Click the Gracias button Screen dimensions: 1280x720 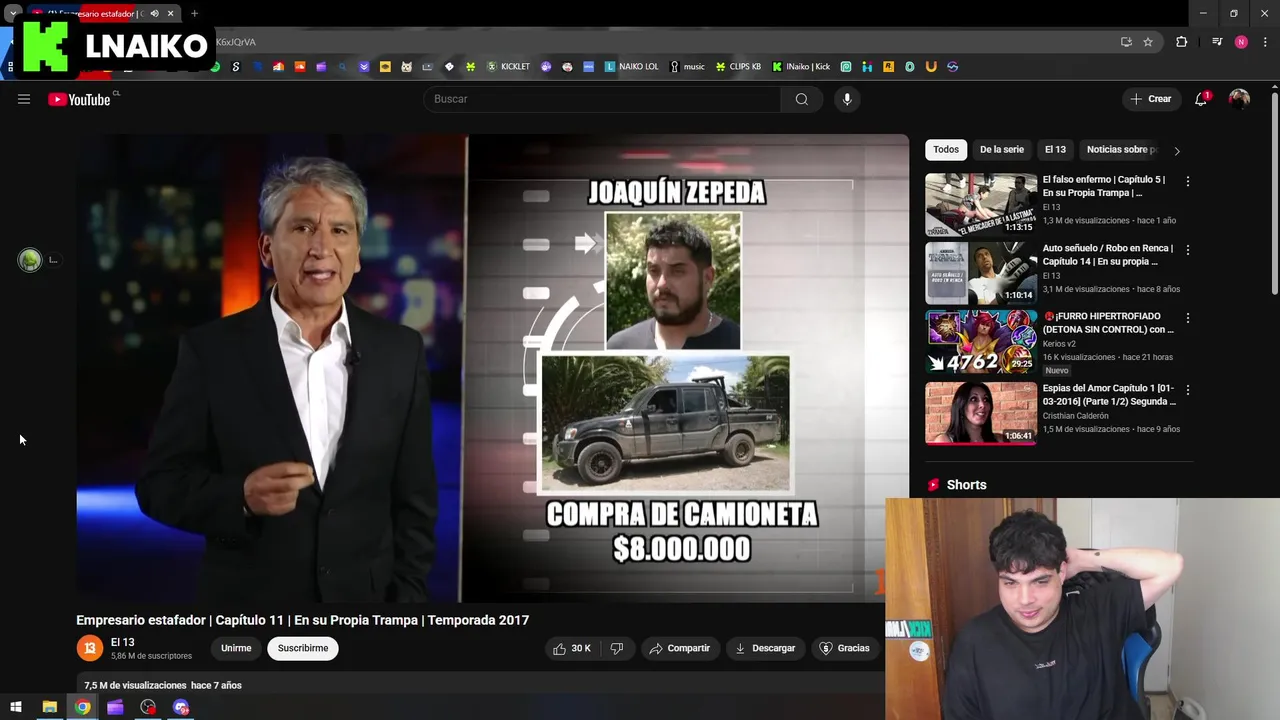click(x=845, y=648)
